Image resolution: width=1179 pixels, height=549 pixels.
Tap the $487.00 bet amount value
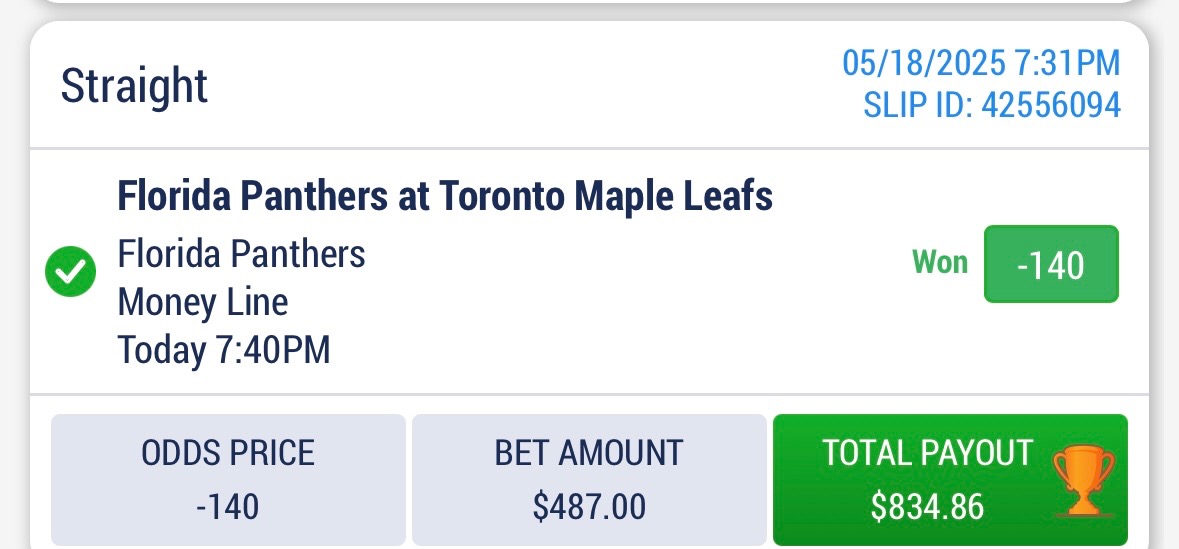(589, 507)
